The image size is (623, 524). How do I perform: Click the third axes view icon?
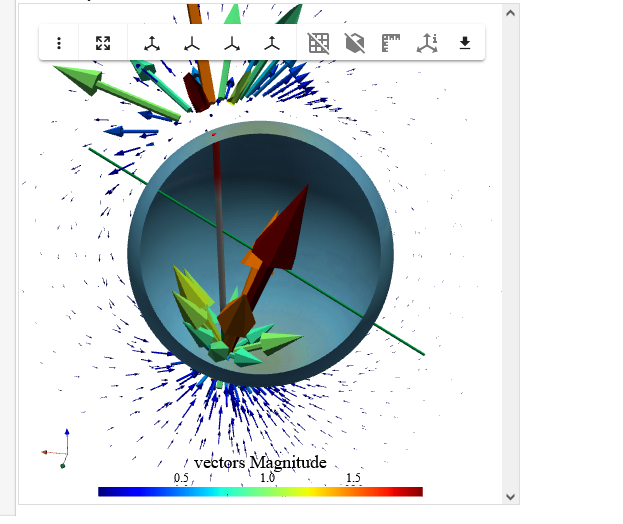[x=232, y=43]
